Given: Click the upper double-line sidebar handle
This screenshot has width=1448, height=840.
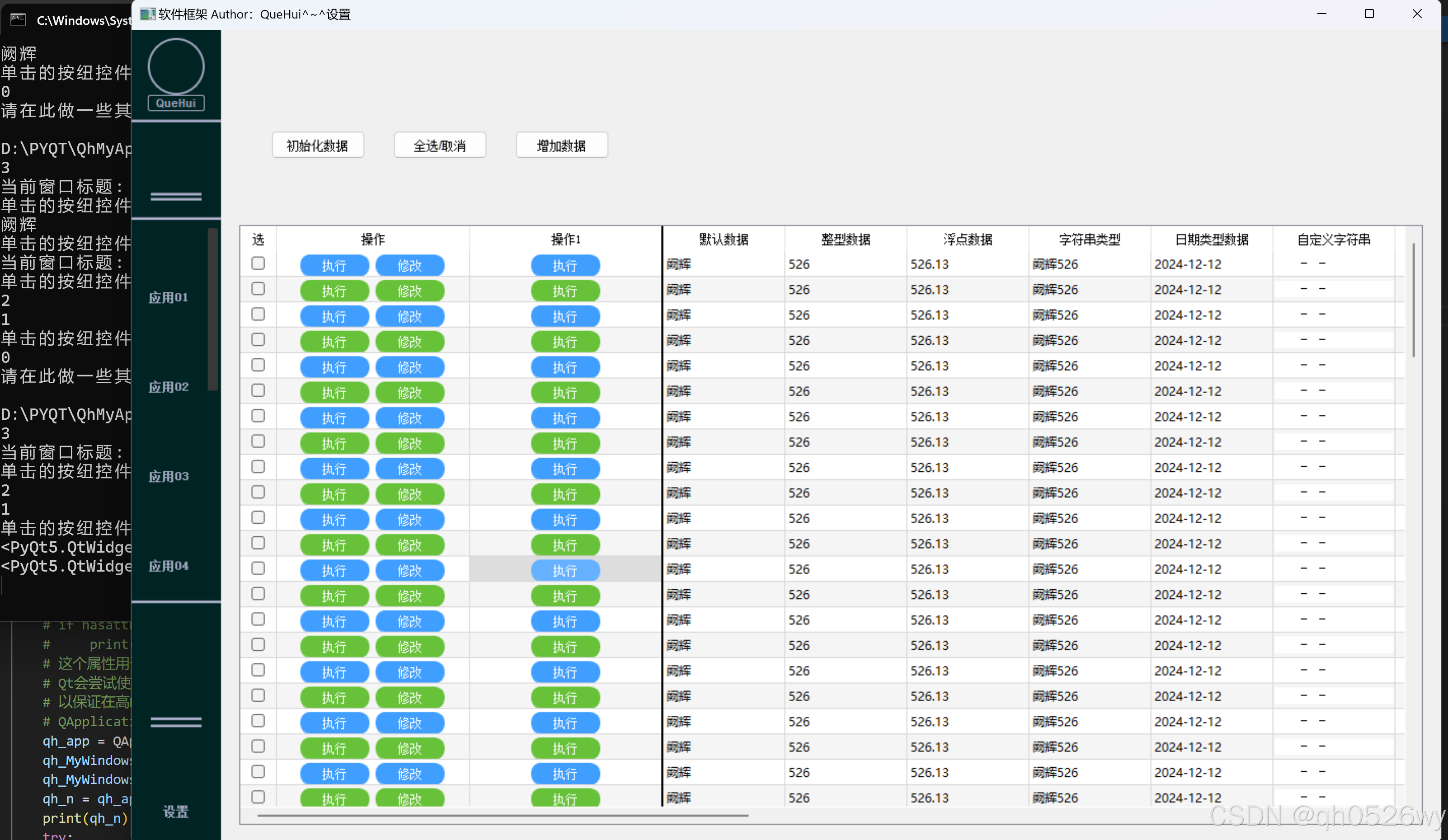Looking at the screenshot, I should [176, 197].
